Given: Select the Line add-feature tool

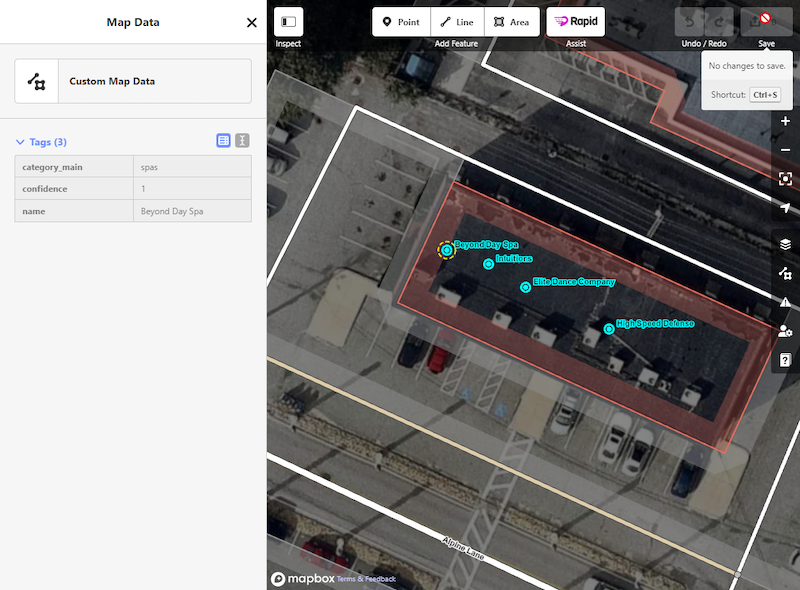Looking at the screenshot, I should 457,22.
